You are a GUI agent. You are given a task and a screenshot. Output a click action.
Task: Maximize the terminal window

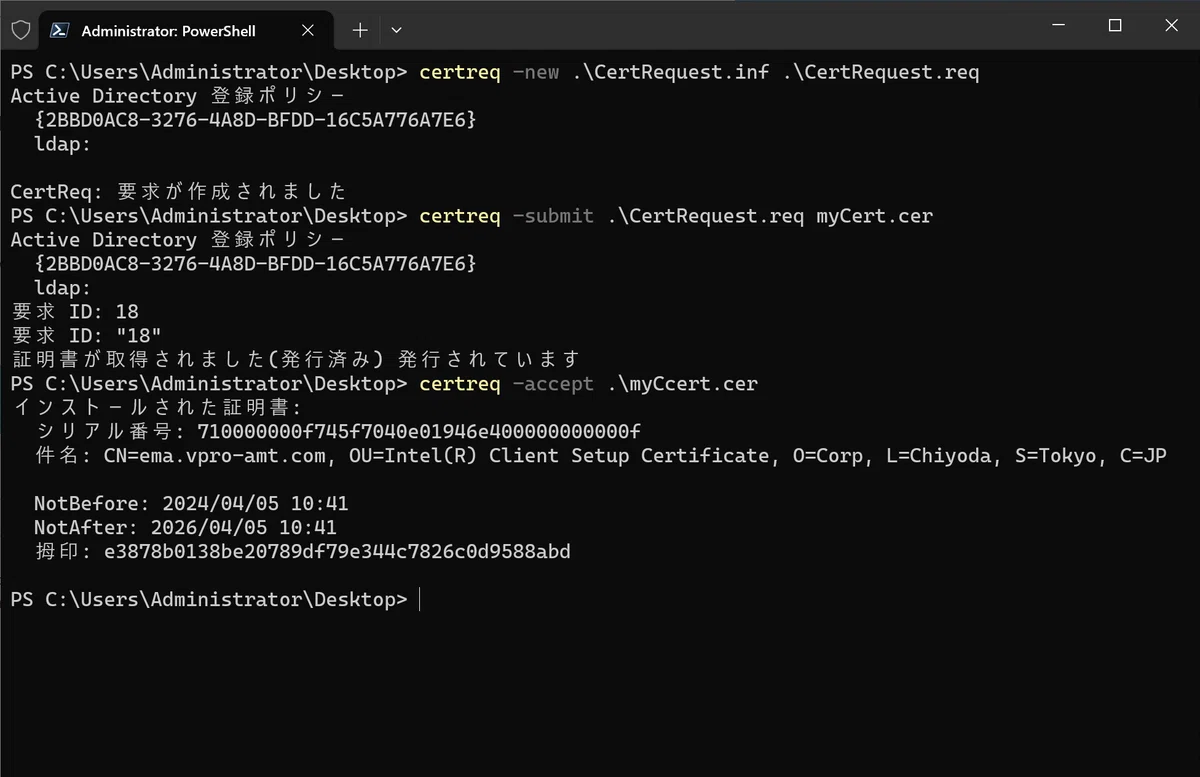pyautogui.click(x=1115, y=26)
